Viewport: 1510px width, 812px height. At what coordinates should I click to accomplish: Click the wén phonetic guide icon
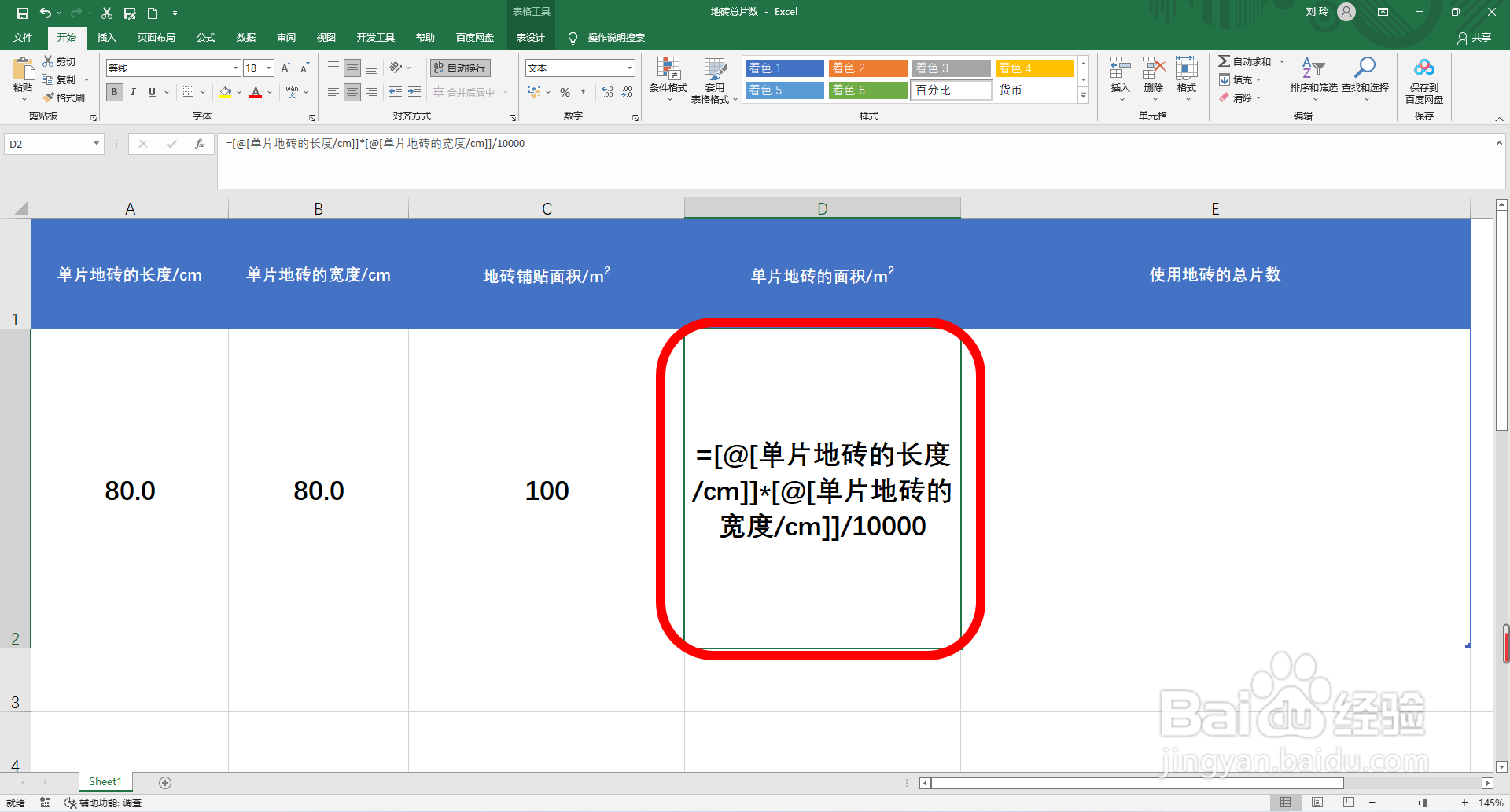point(292,92)
